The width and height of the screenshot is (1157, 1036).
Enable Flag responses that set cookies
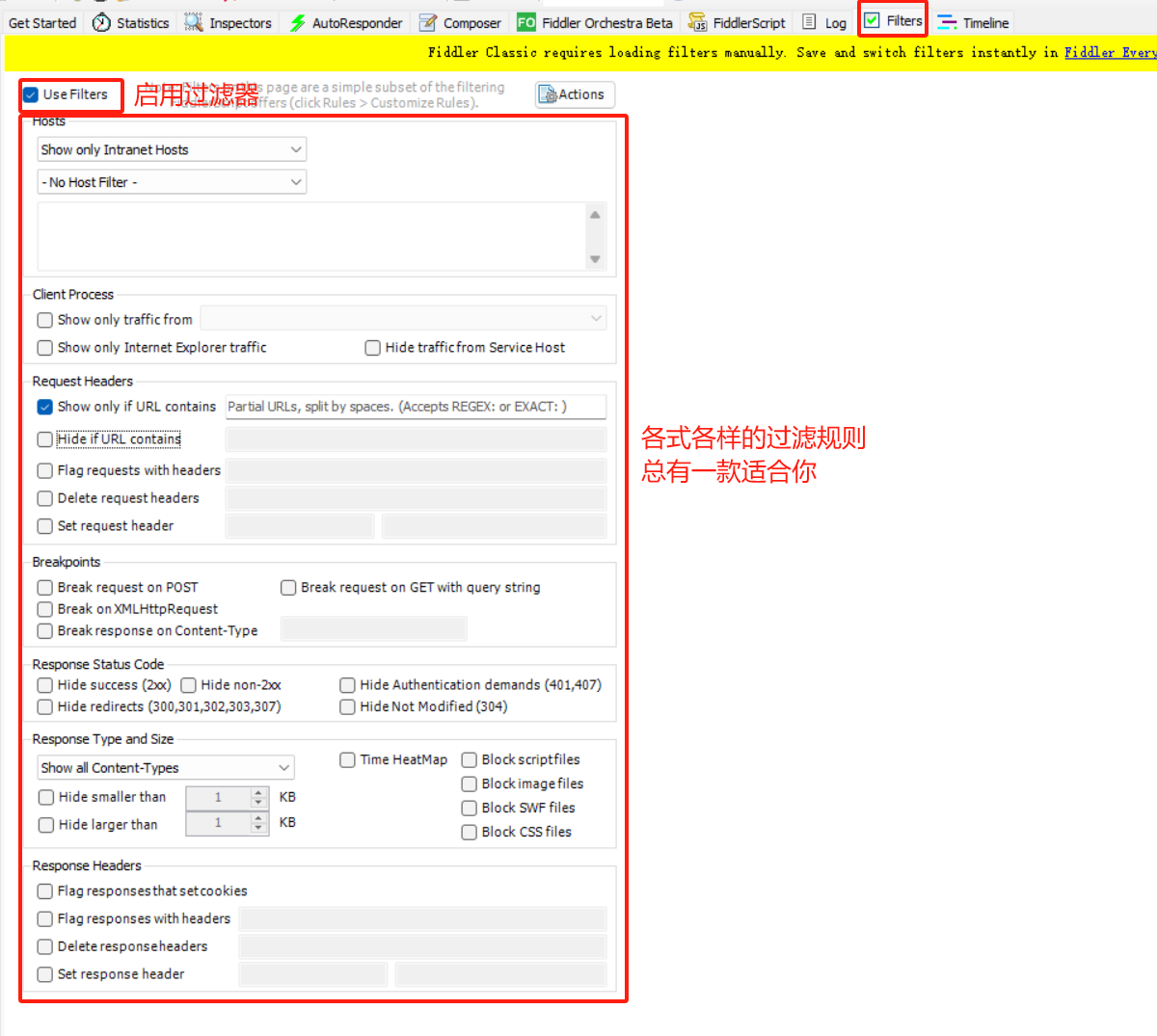pyautogui.click(x=45, y=891)
